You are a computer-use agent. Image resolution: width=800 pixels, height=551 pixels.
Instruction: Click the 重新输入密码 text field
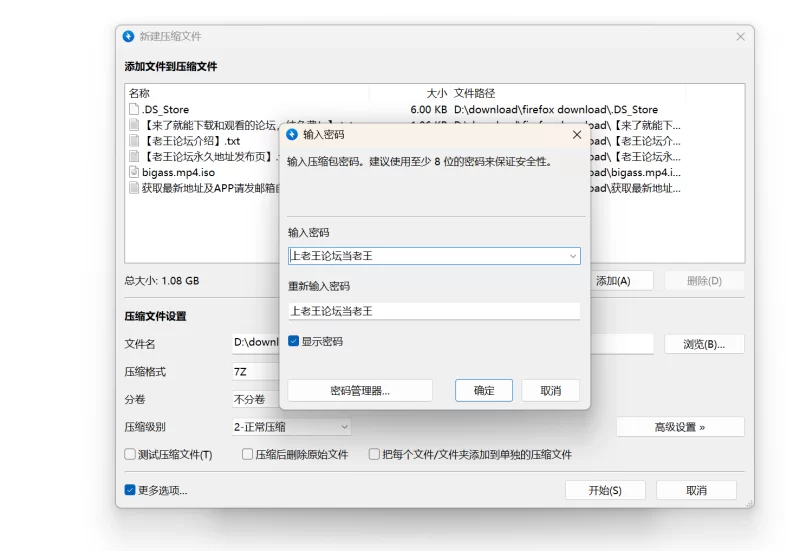[x=434, y=311]
